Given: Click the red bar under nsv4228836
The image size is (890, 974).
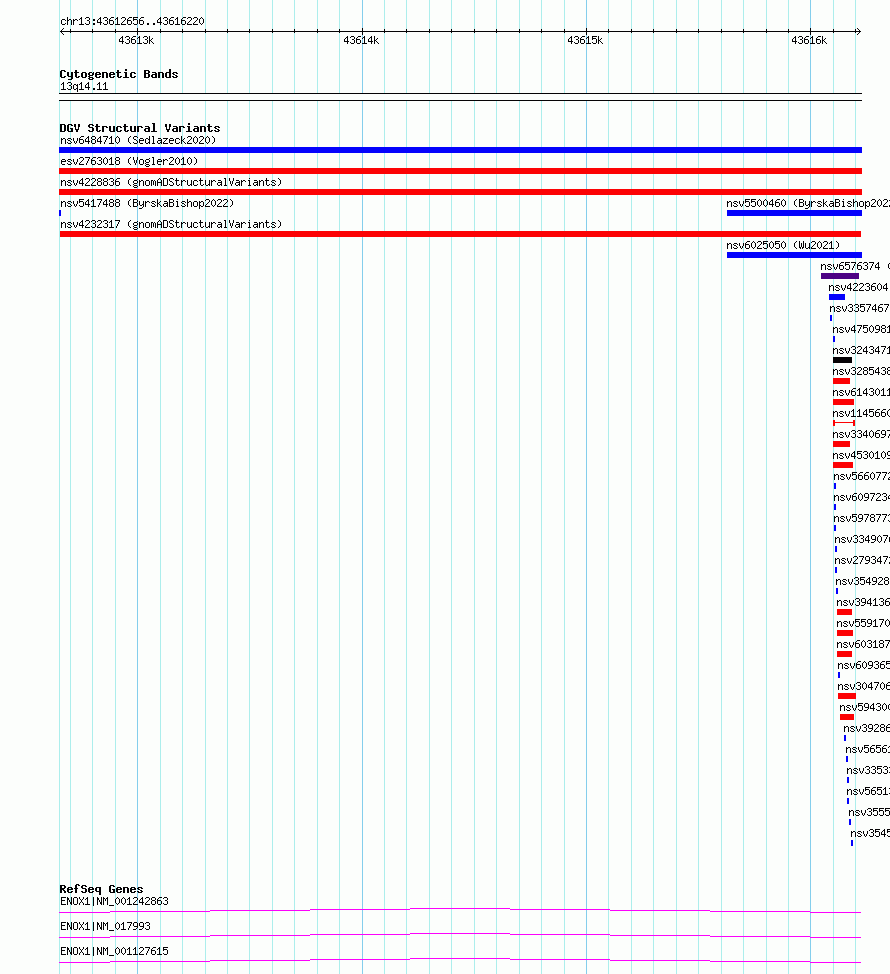Looking at the screenshot, I should (460, 192).
